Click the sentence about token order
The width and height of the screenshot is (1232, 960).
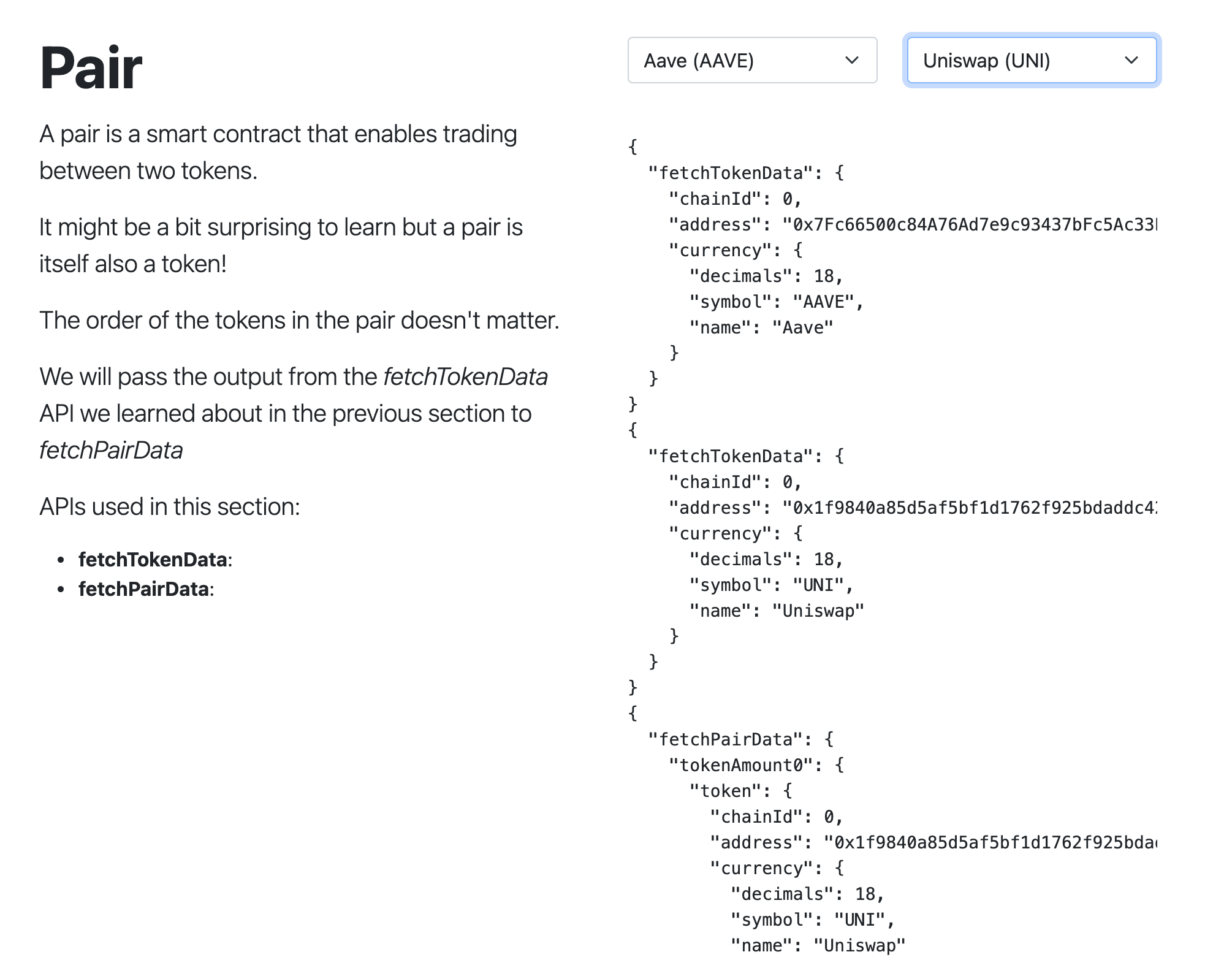[x=300, y=321]
